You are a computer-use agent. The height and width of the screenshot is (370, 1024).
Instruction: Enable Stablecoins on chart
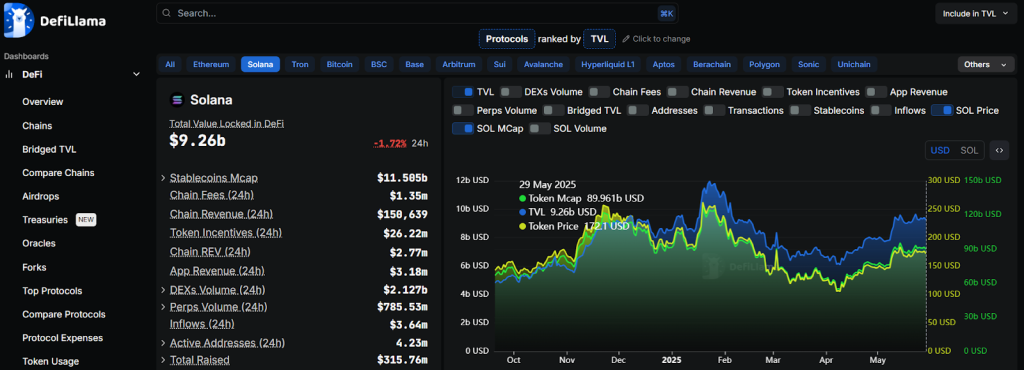(x=801, y=110)
